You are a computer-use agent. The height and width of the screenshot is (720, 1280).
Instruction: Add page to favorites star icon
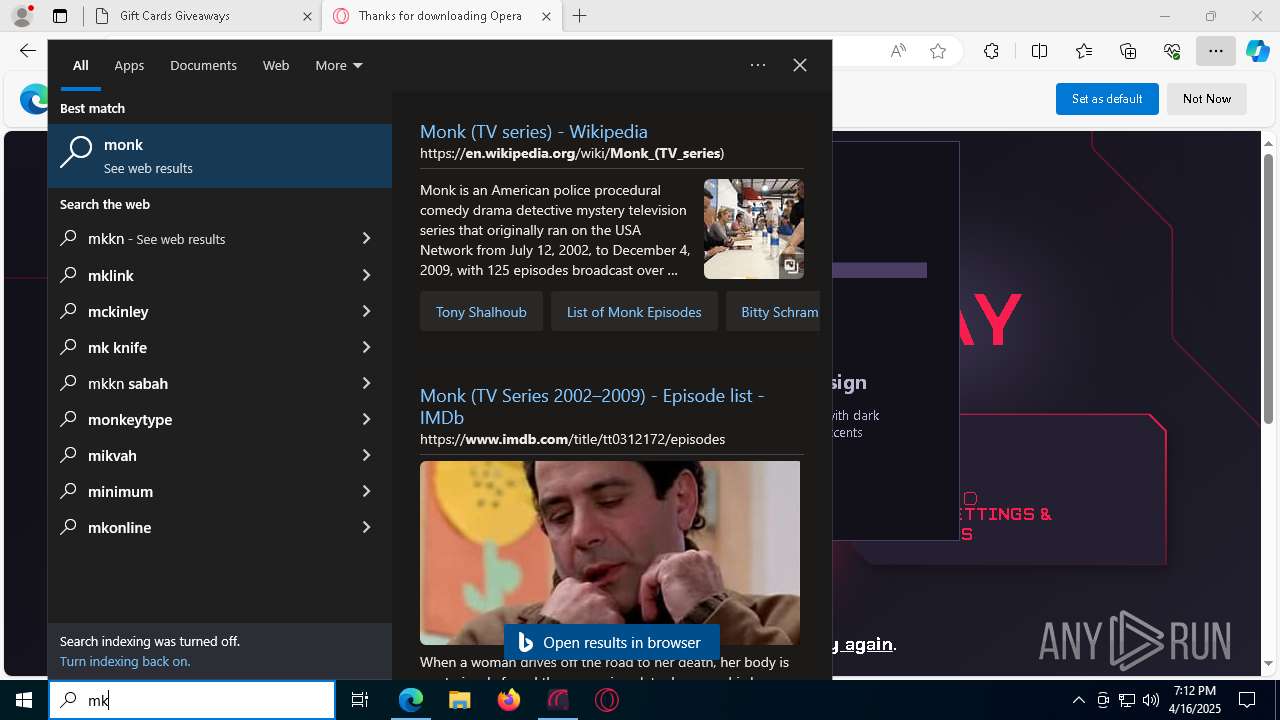coord(938,51)
